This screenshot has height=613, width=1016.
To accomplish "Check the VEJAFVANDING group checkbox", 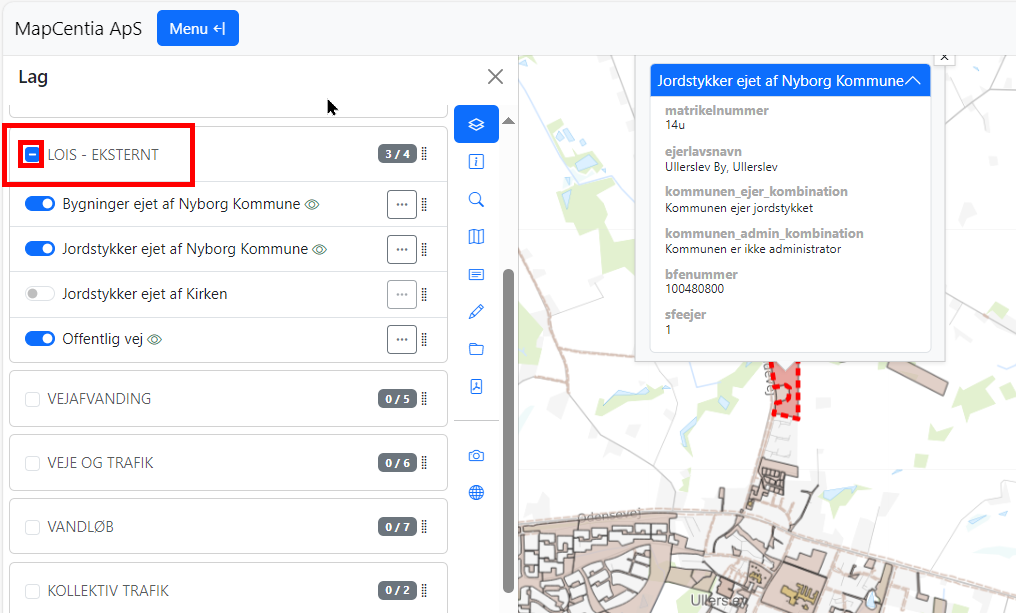I will coord(33,399).
